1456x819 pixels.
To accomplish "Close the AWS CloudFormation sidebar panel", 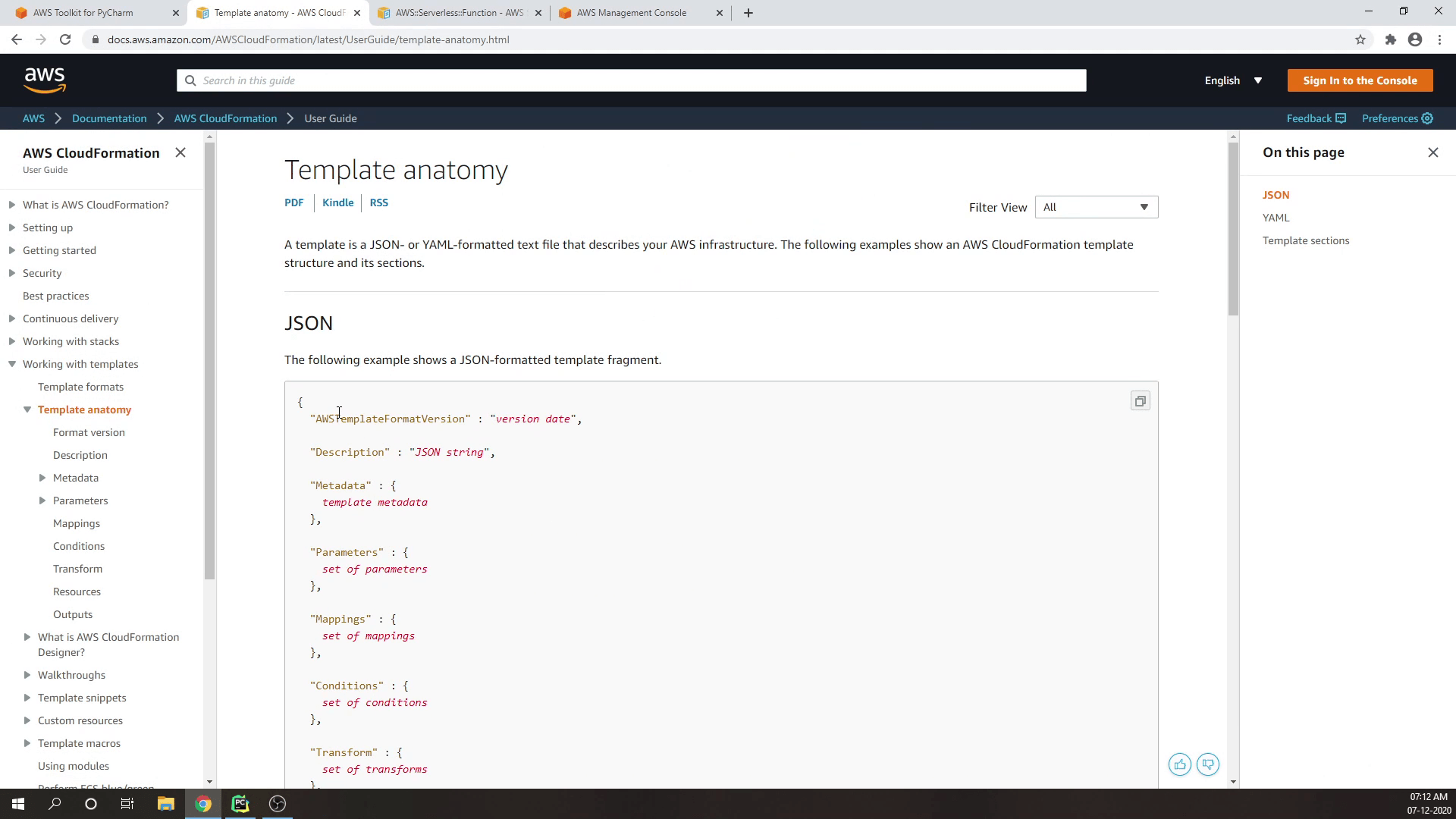I will pyautogui.click(x=180, y=152).
